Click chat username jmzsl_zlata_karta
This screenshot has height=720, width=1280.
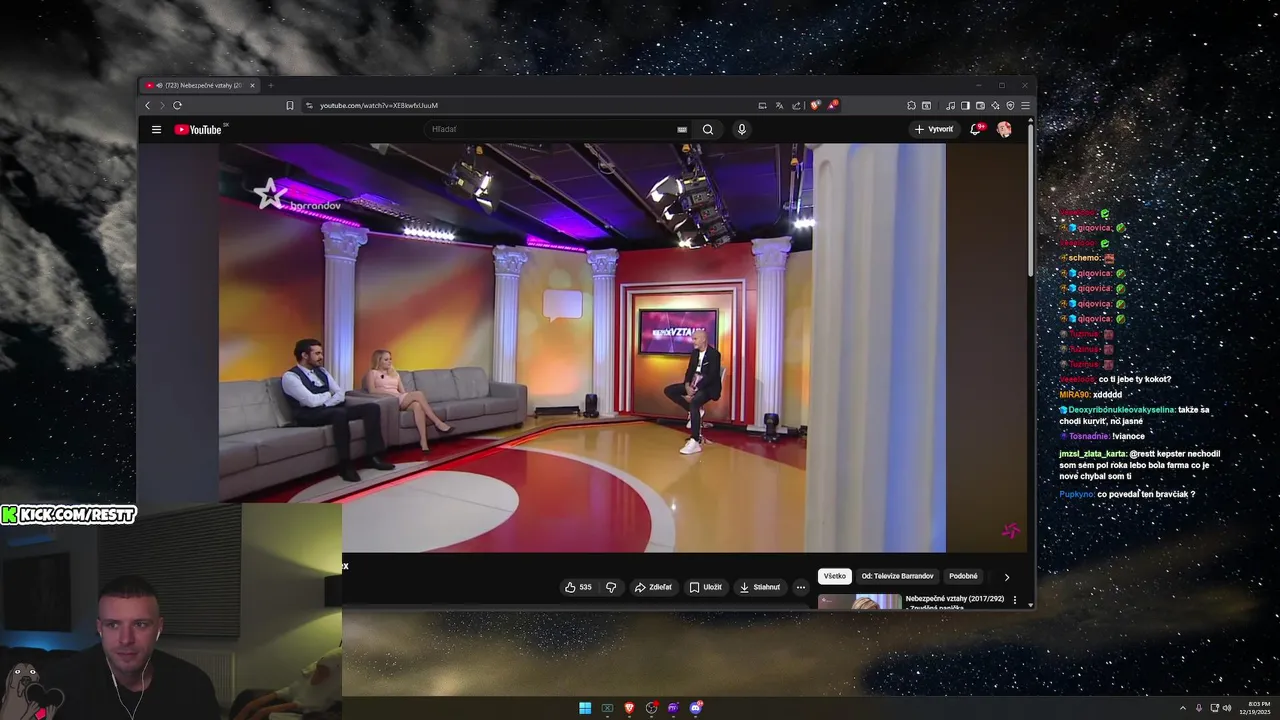[1093, 454]
